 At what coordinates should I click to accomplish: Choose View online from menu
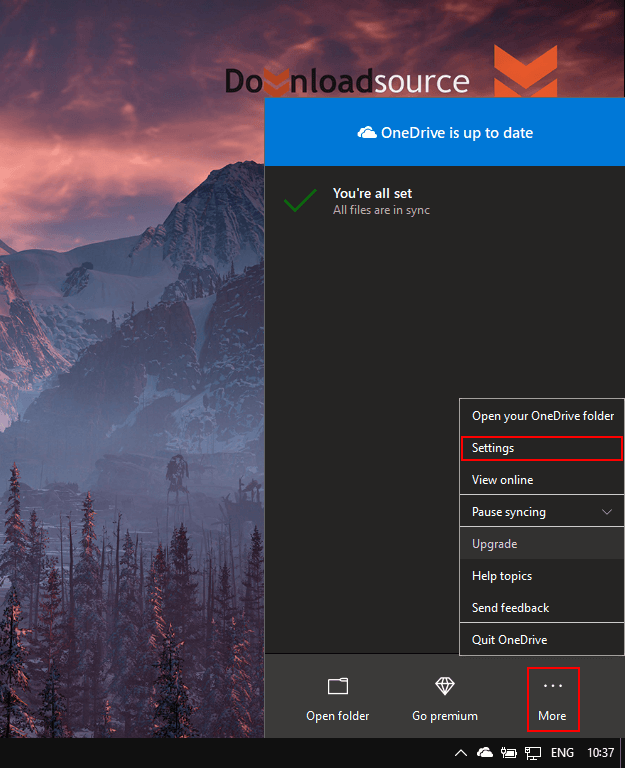point(541,480)
